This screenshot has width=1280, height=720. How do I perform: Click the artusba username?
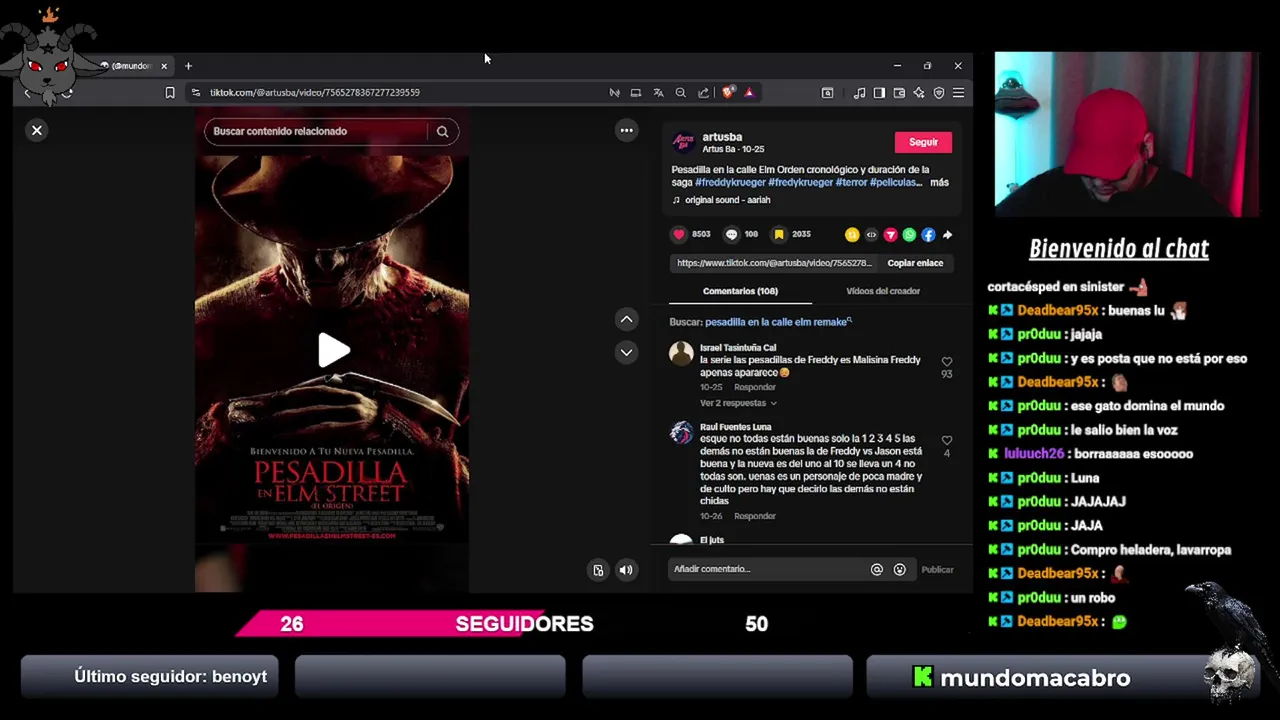(x=722, y=137)
